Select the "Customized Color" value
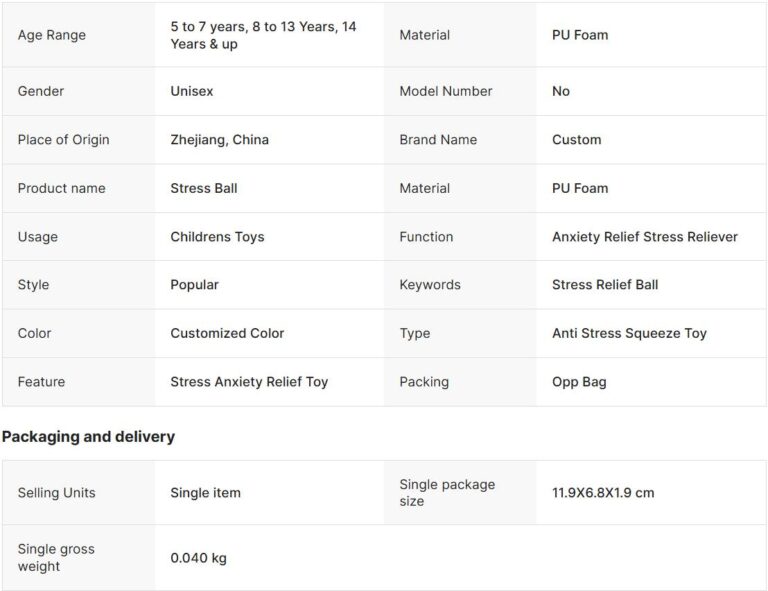 click(x=227, y=333)
